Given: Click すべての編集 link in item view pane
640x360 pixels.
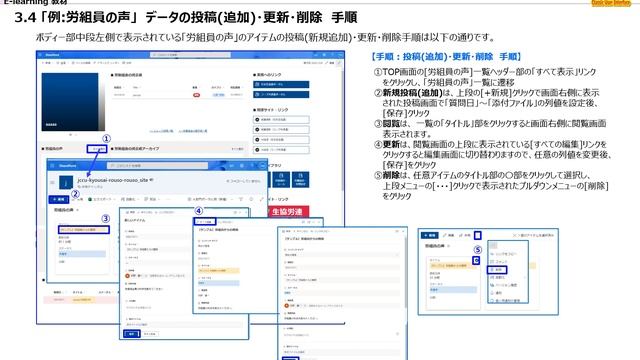Looking at the screenshot, I should (x=204, y=222).
